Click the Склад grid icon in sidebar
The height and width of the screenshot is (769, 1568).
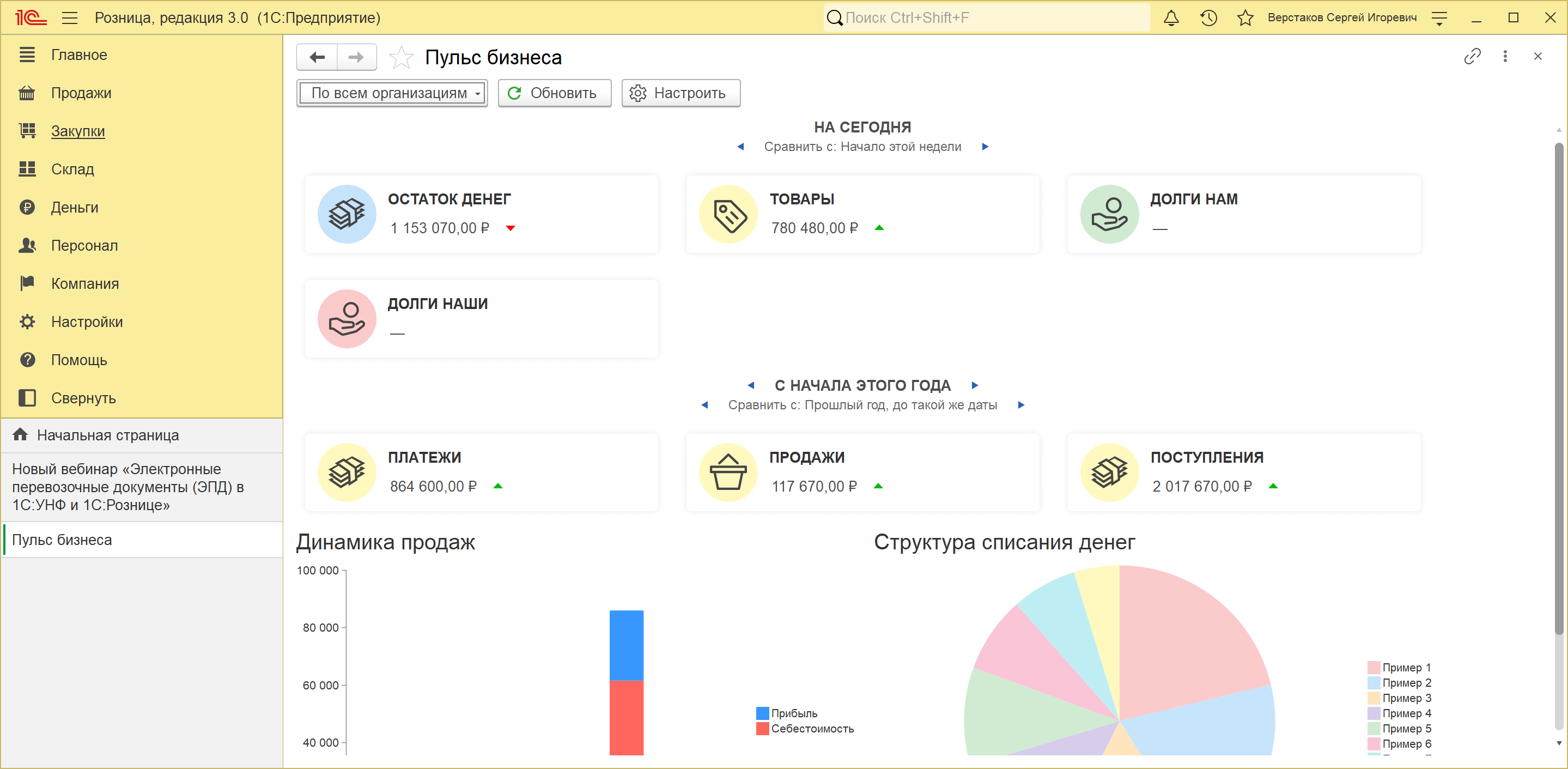(x=27, y=169)
